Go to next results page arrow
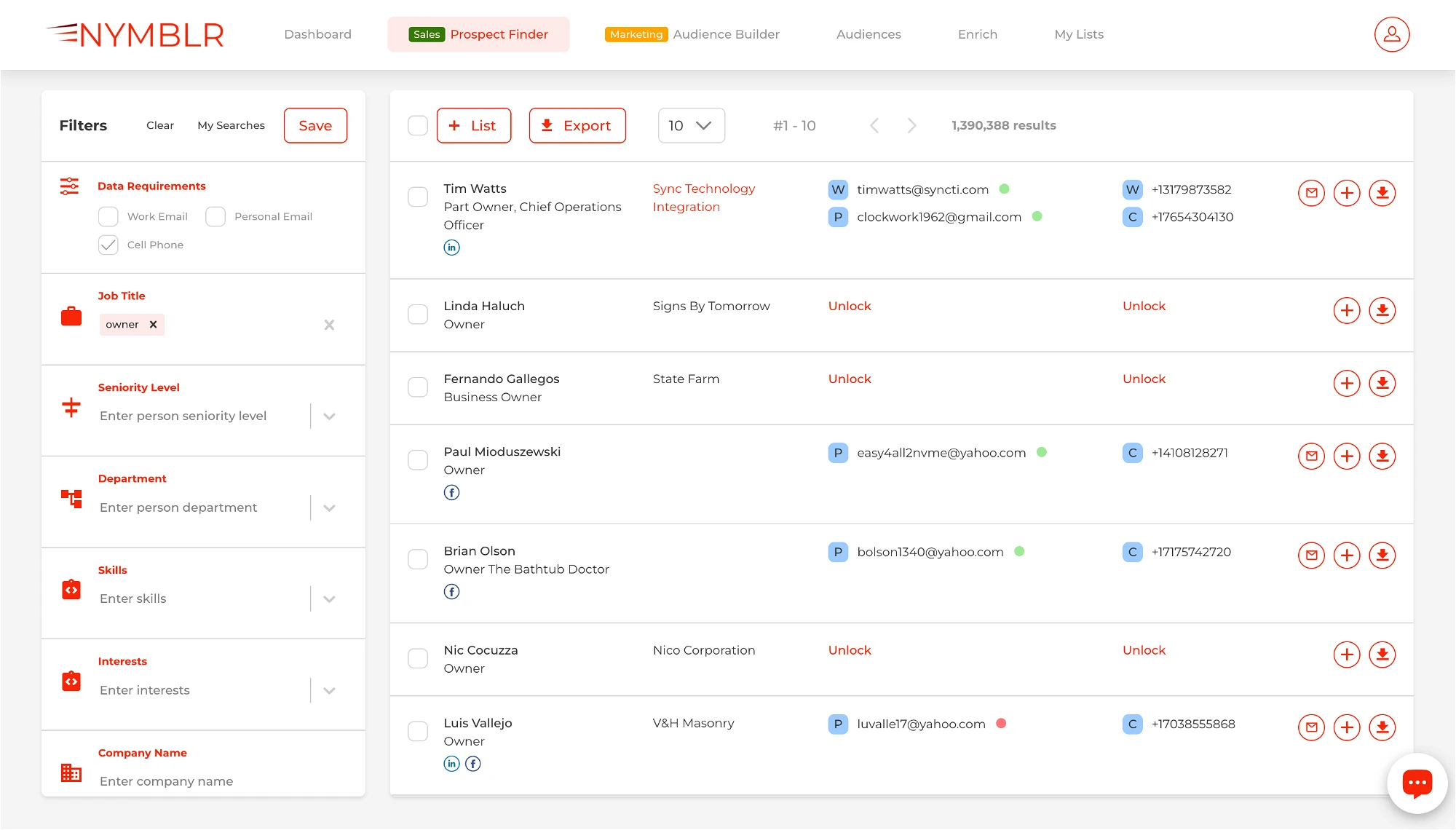 pyautogui.click(x=911, y=126)
